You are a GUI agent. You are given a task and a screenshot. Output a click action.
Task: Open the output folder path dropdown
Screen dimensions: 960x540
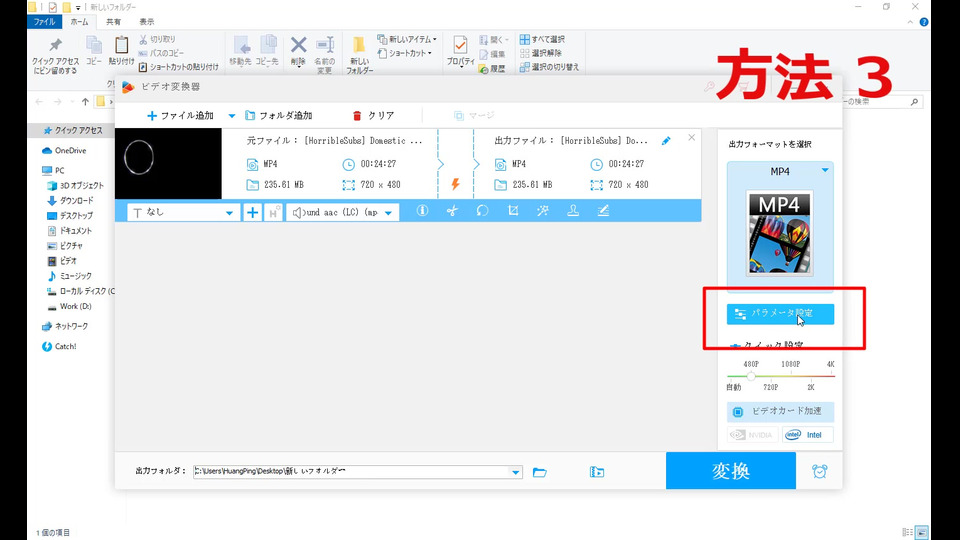click(516, 472)
